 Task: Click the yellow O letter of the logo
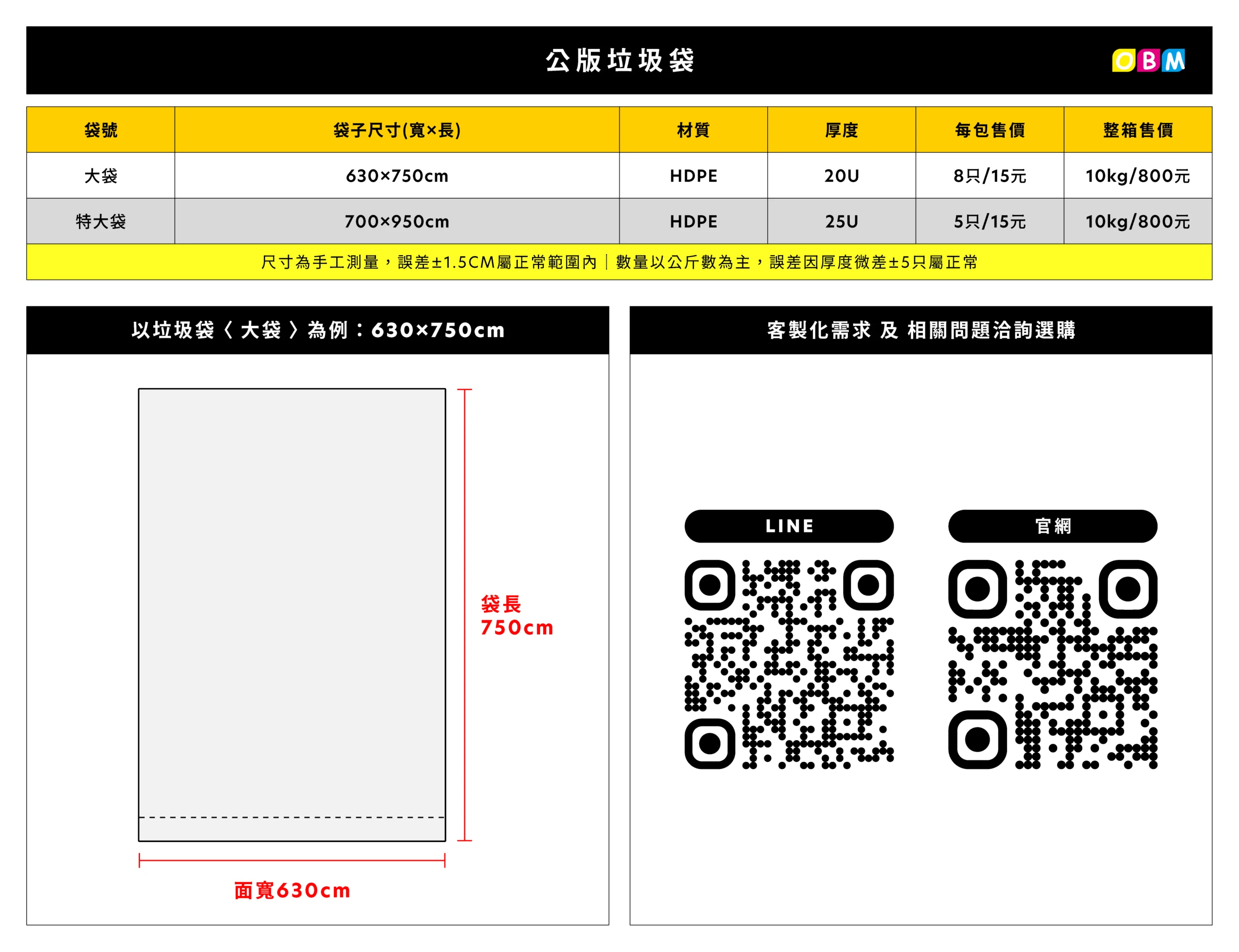(x=1123, y=60)
